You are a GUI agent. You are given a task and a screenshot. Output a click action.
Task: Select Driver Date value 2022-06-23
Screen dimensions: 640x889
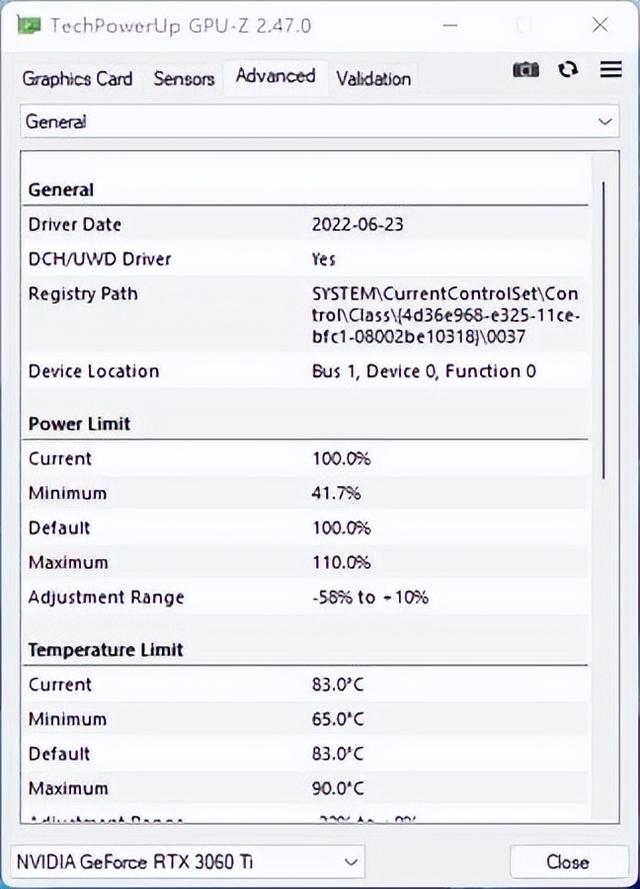[x=358, y=225]
